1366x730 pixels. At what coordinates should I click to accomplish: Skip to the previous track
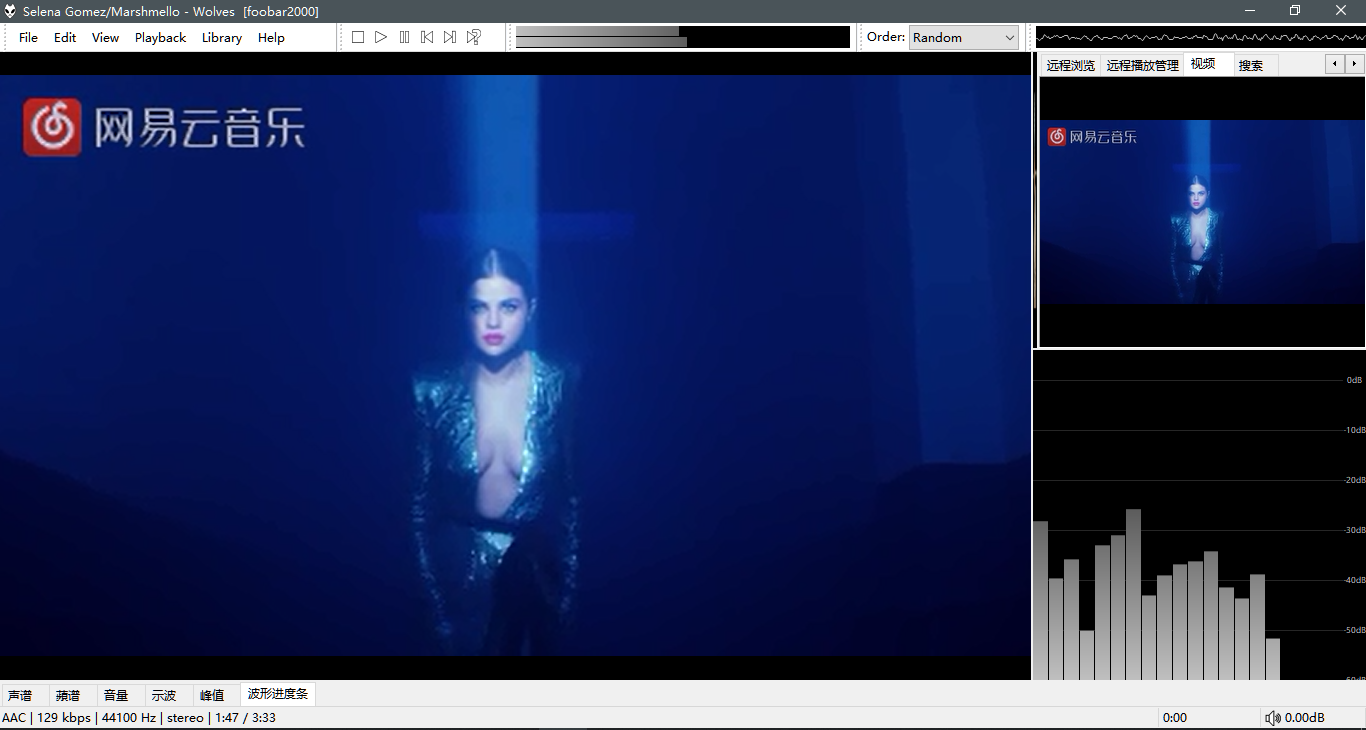click(x=427, y=37)
